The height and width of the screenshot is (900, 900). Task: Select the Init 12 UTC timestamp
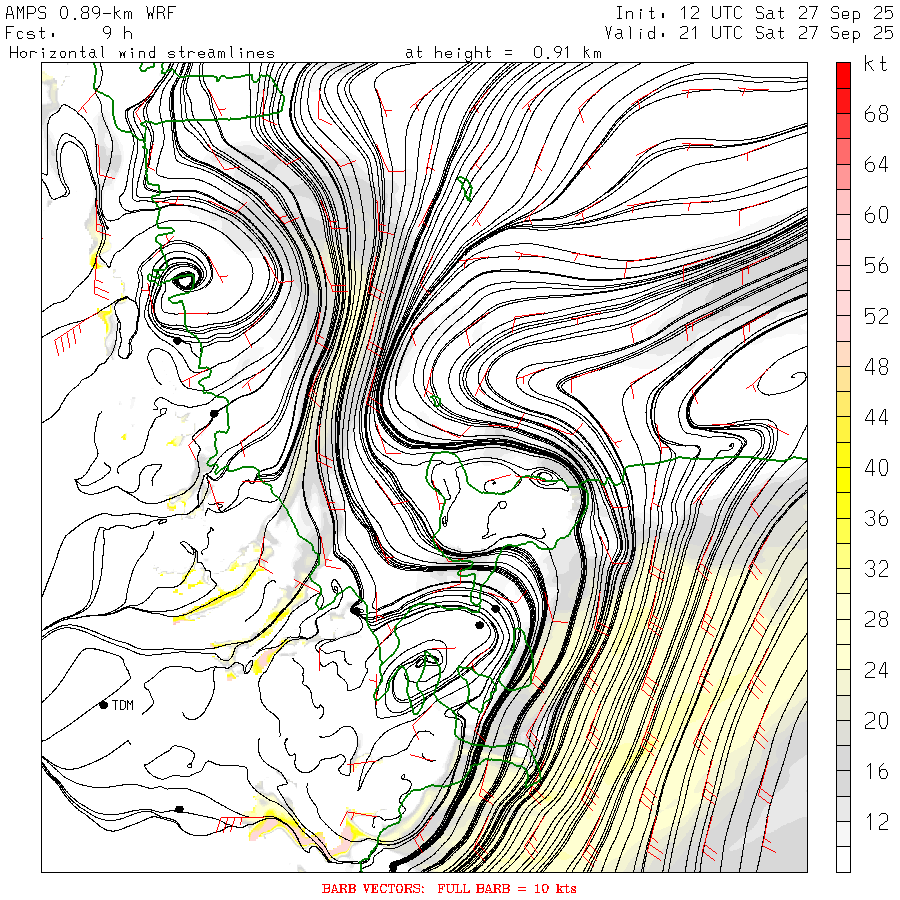754,13
